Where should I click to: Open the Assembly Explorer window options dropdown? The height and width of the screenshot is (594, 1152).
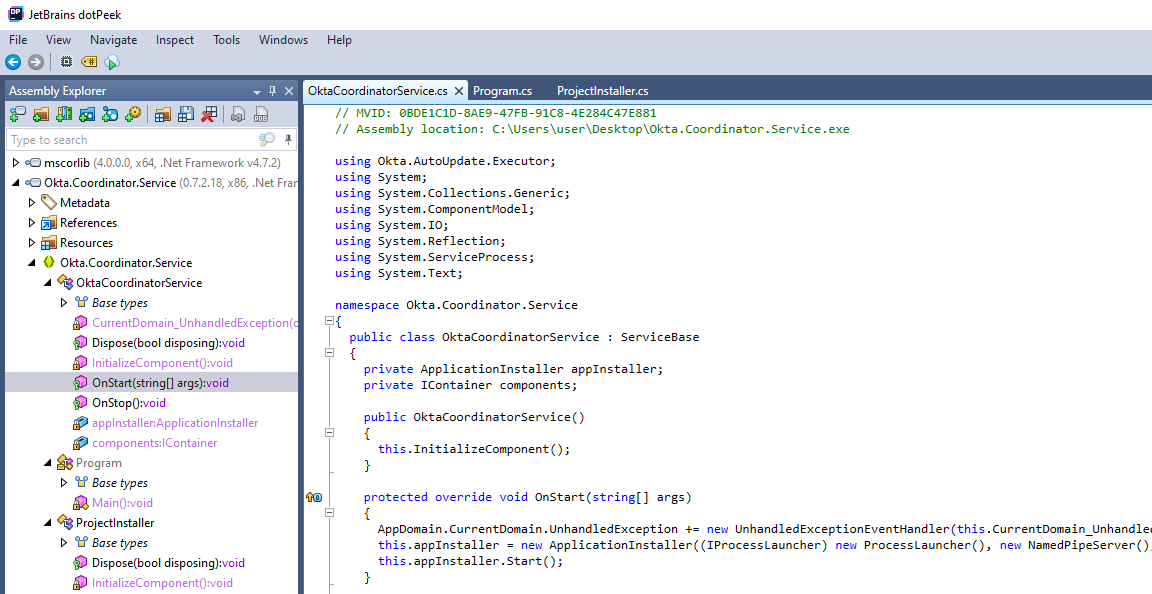click(257, 92)
